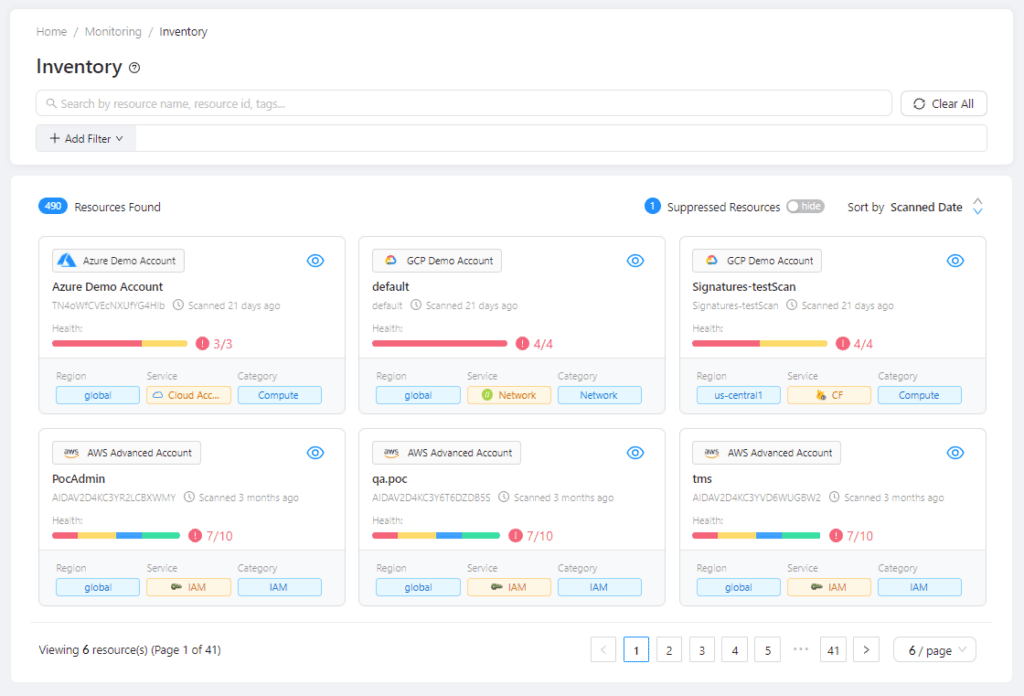1024x696 pixels.
Task: Open the 6 / page size dropdown
Action: tap(935, 650)
